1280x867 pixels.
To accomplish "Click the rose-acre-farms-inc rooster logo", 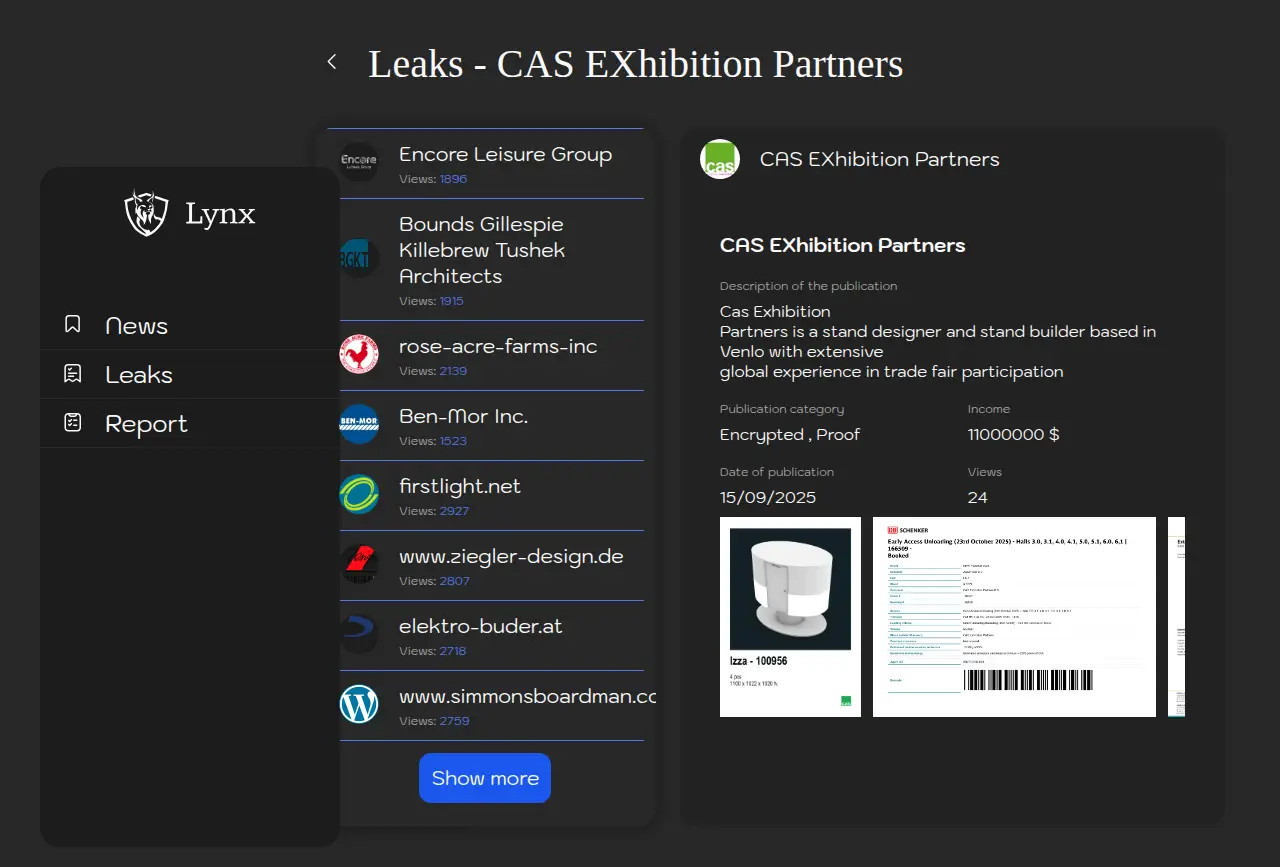I will pyautogui.click(x=359, y=355).
